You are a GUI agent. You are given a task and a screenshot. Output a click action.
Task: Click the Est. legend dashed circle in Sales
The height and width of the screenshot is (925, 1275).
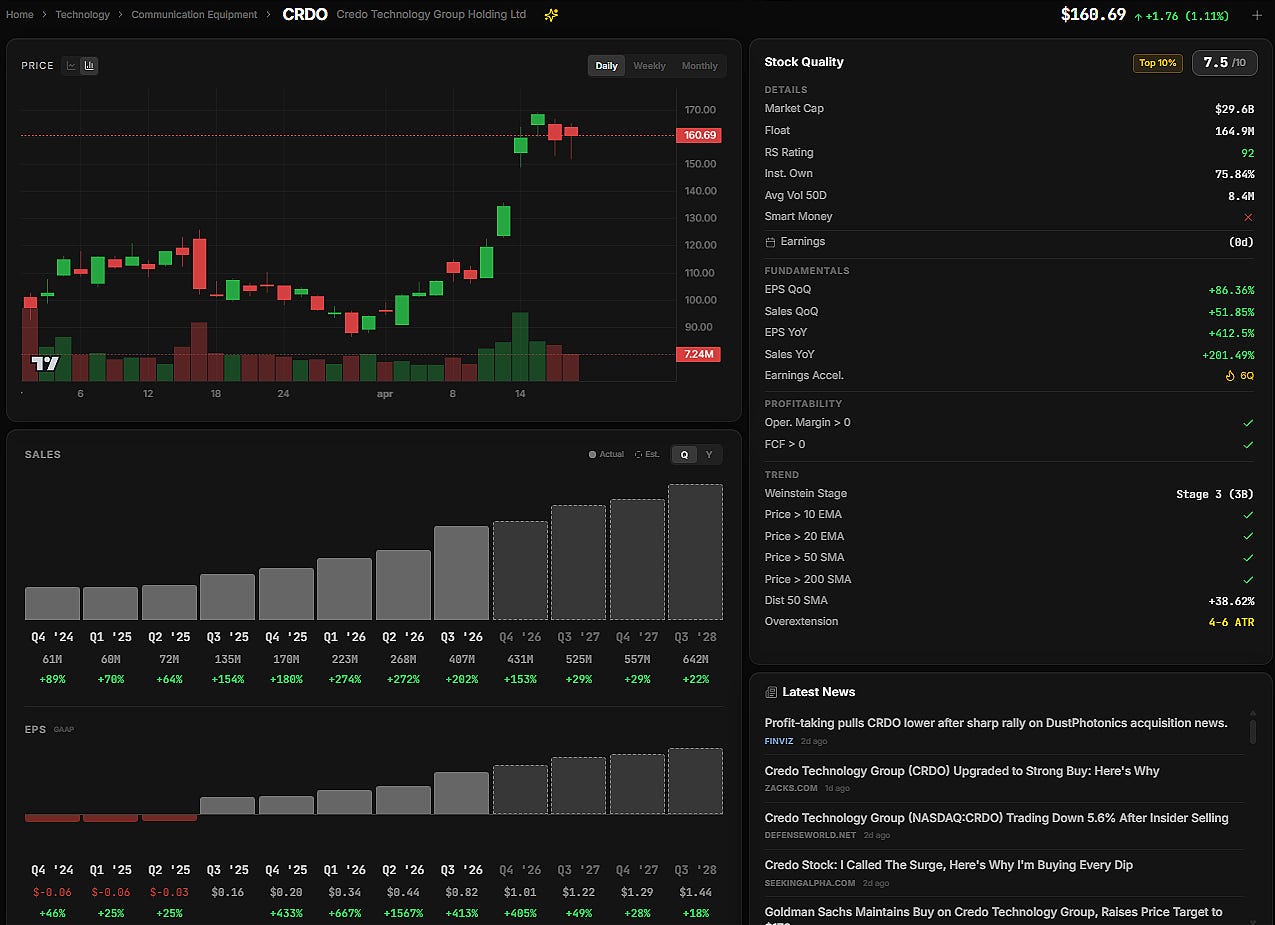click(x=639, y=454)
